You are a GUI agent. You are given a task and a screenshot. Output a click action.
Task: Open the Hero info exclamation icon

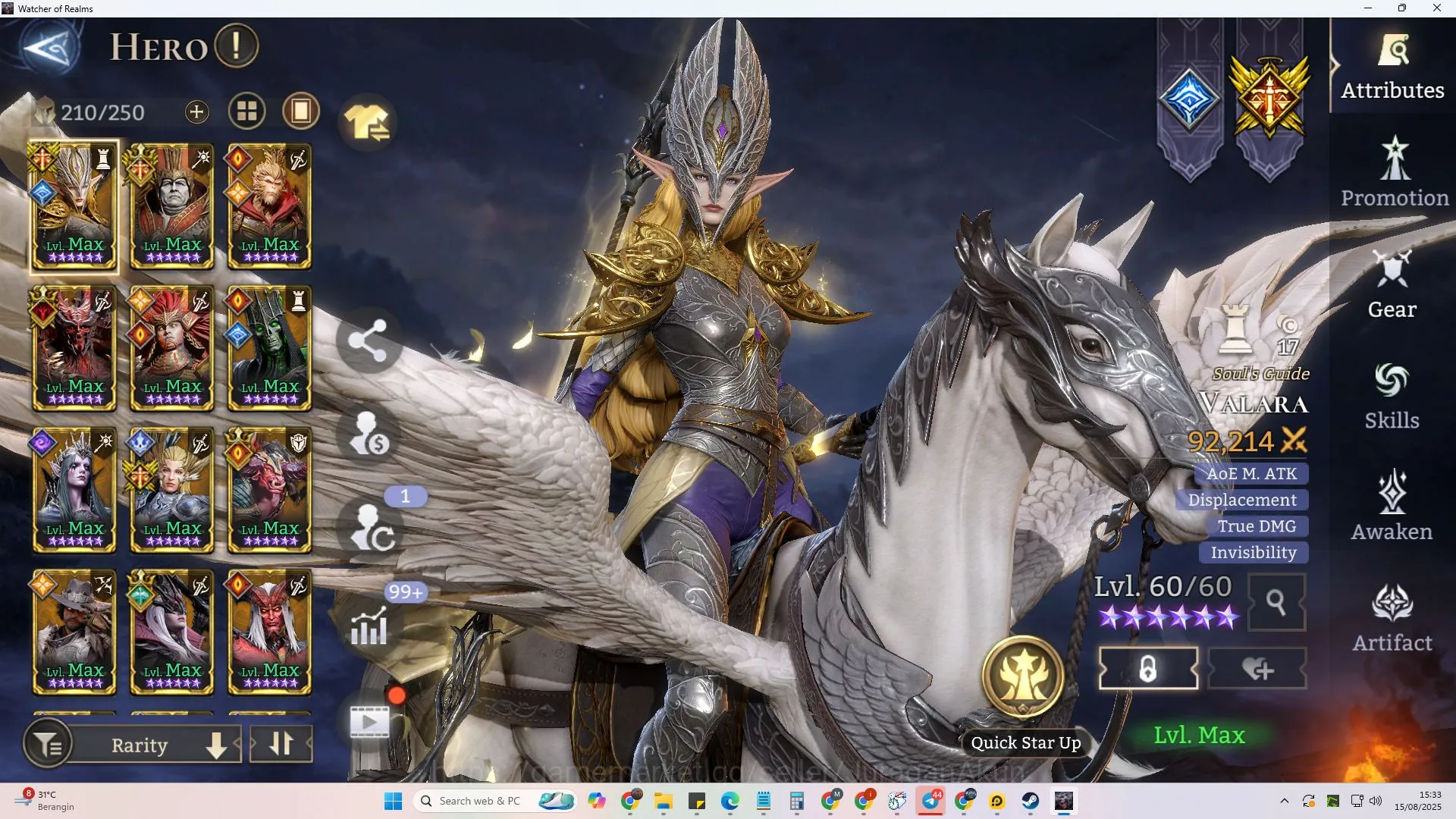[x=236, y=46]
